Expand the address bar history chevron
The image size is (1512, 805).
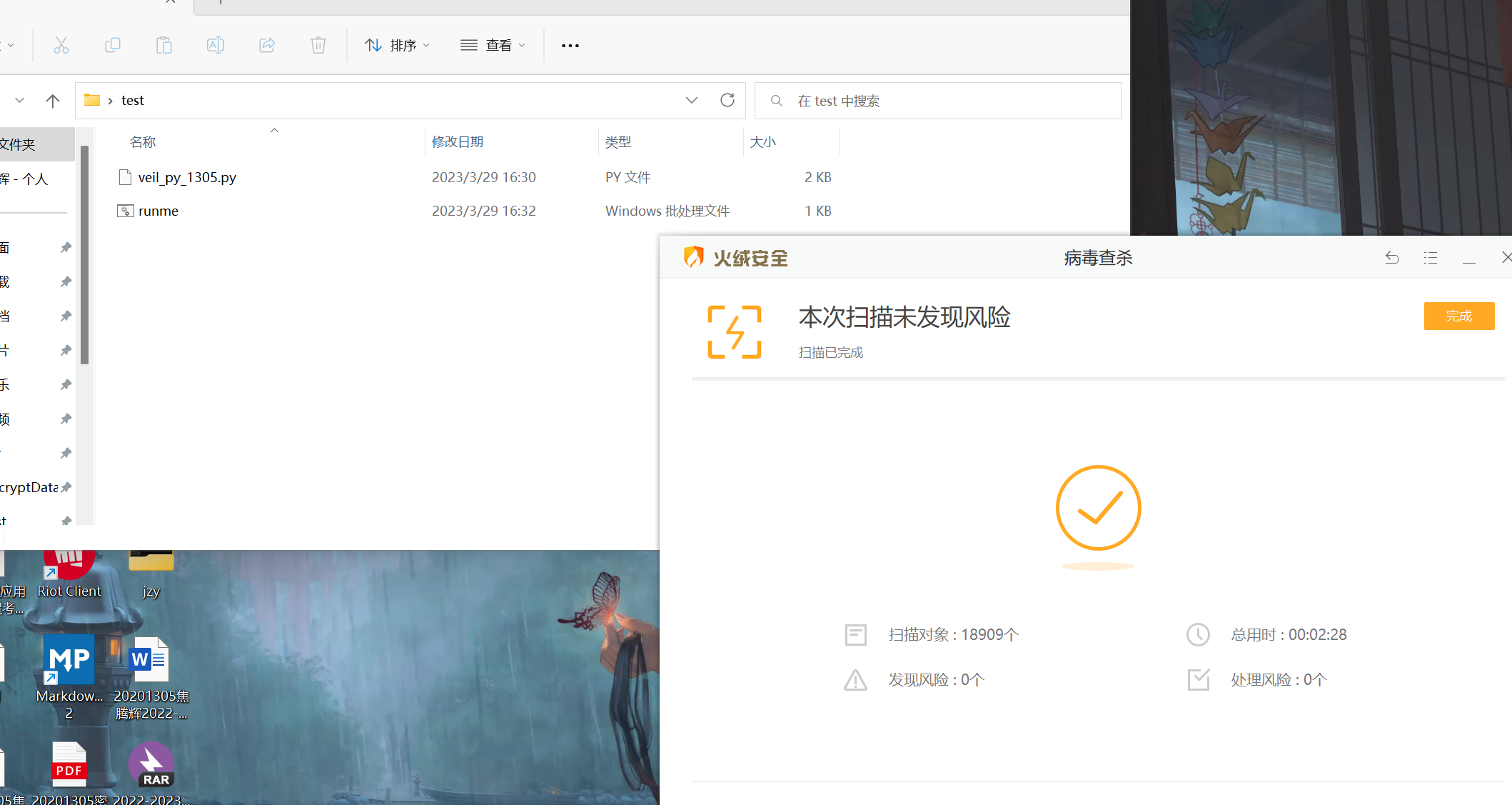[x=691, y=100]
